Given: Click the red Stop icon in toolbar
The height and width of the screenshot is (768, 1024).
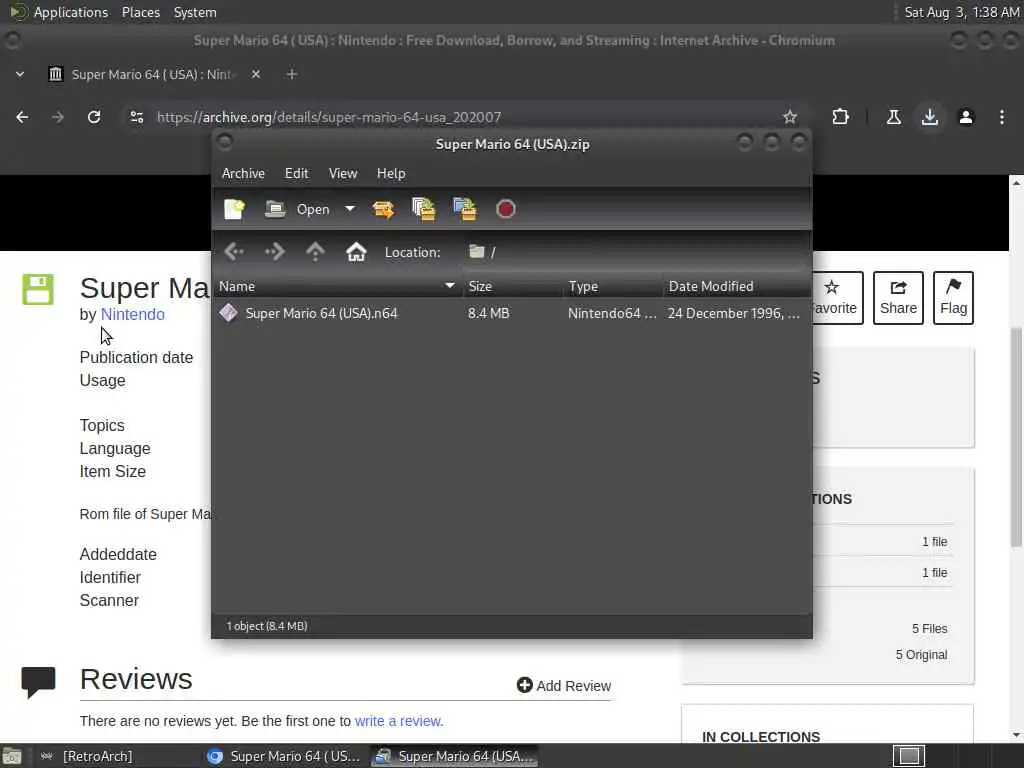Looking at the screenshot, I should click(505, 209).
